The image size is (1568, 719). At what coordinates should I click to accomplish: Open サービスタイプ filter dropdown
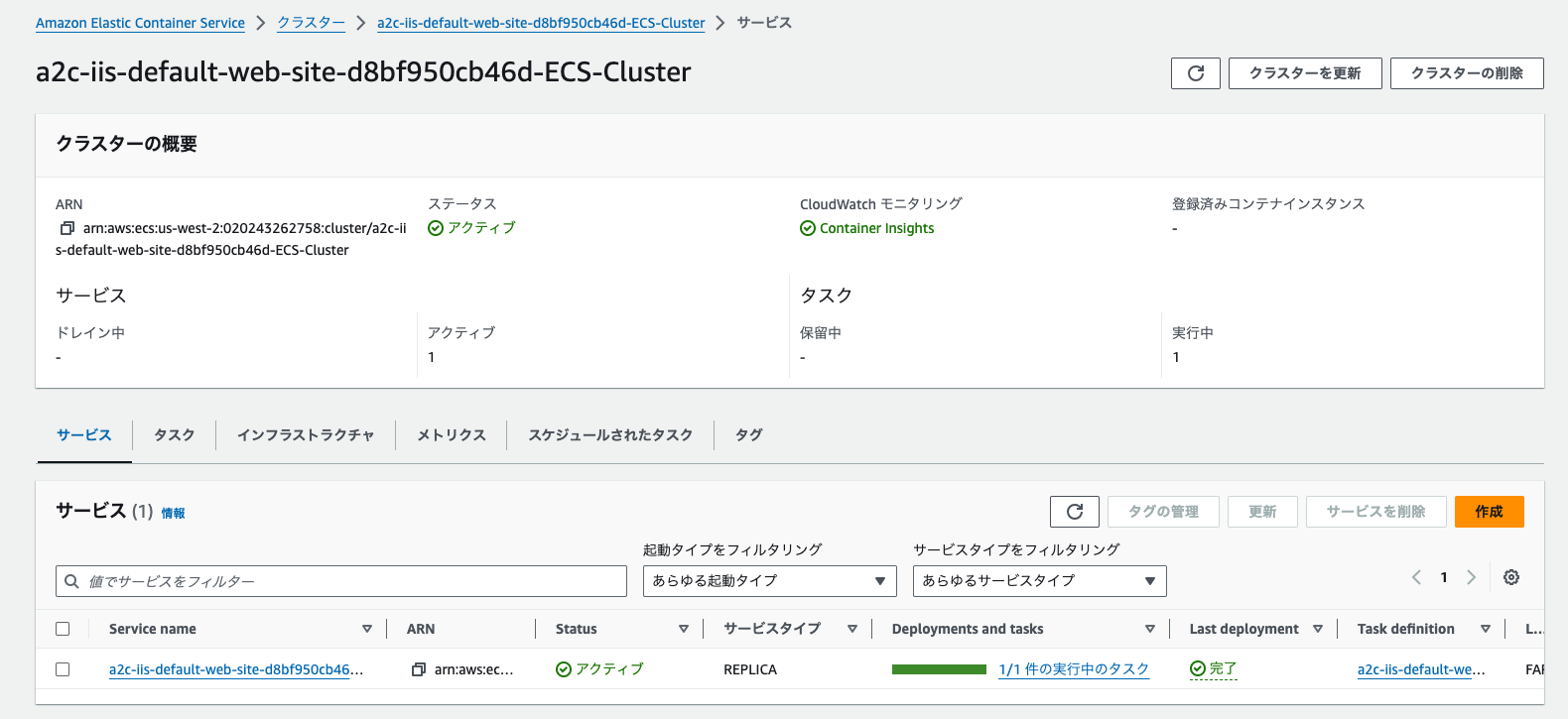pyautogui.click(x=1040, y=581)
